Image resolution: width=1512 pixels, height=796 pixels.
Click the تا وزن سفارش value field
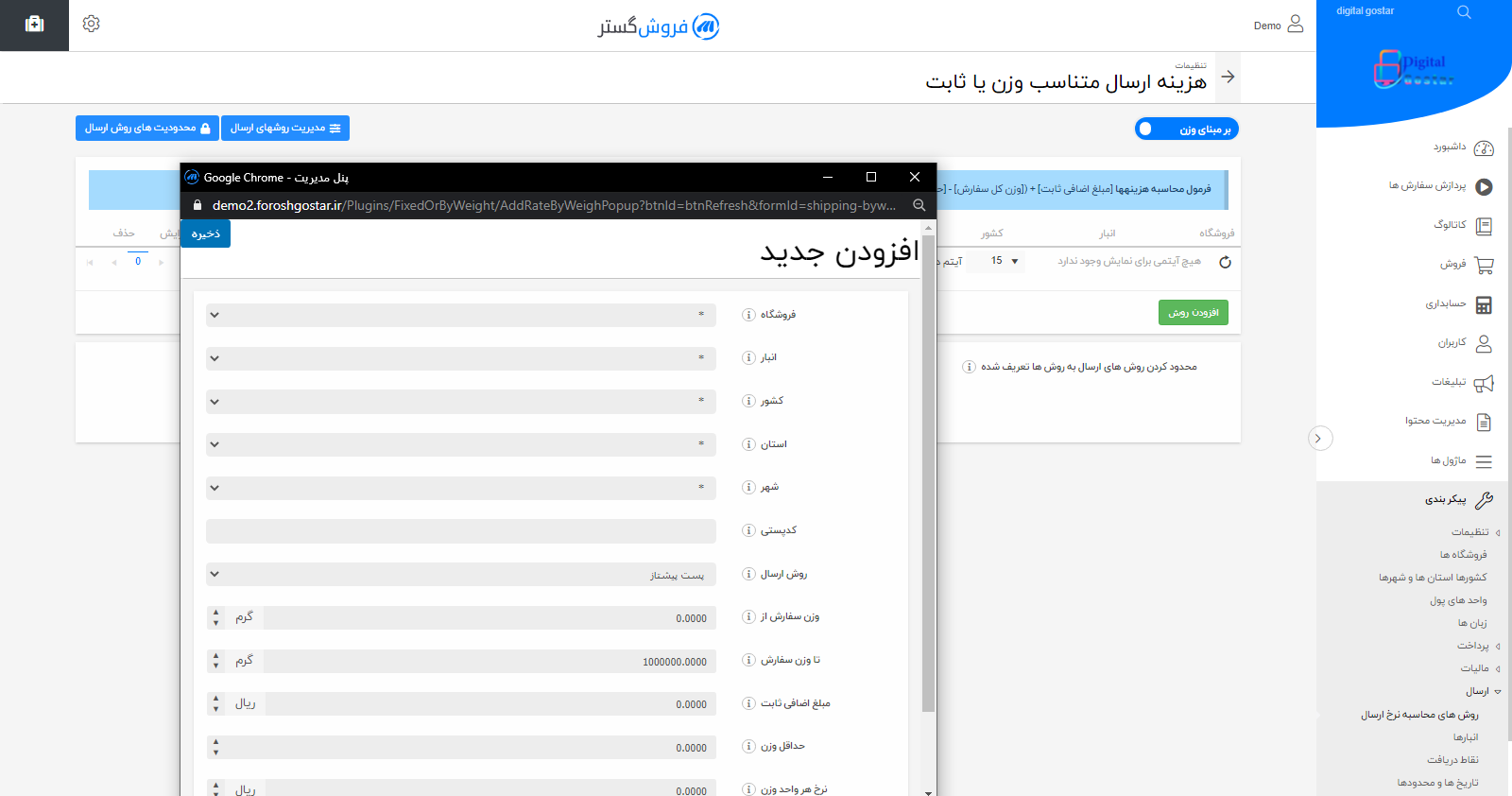tap(490, 662)
